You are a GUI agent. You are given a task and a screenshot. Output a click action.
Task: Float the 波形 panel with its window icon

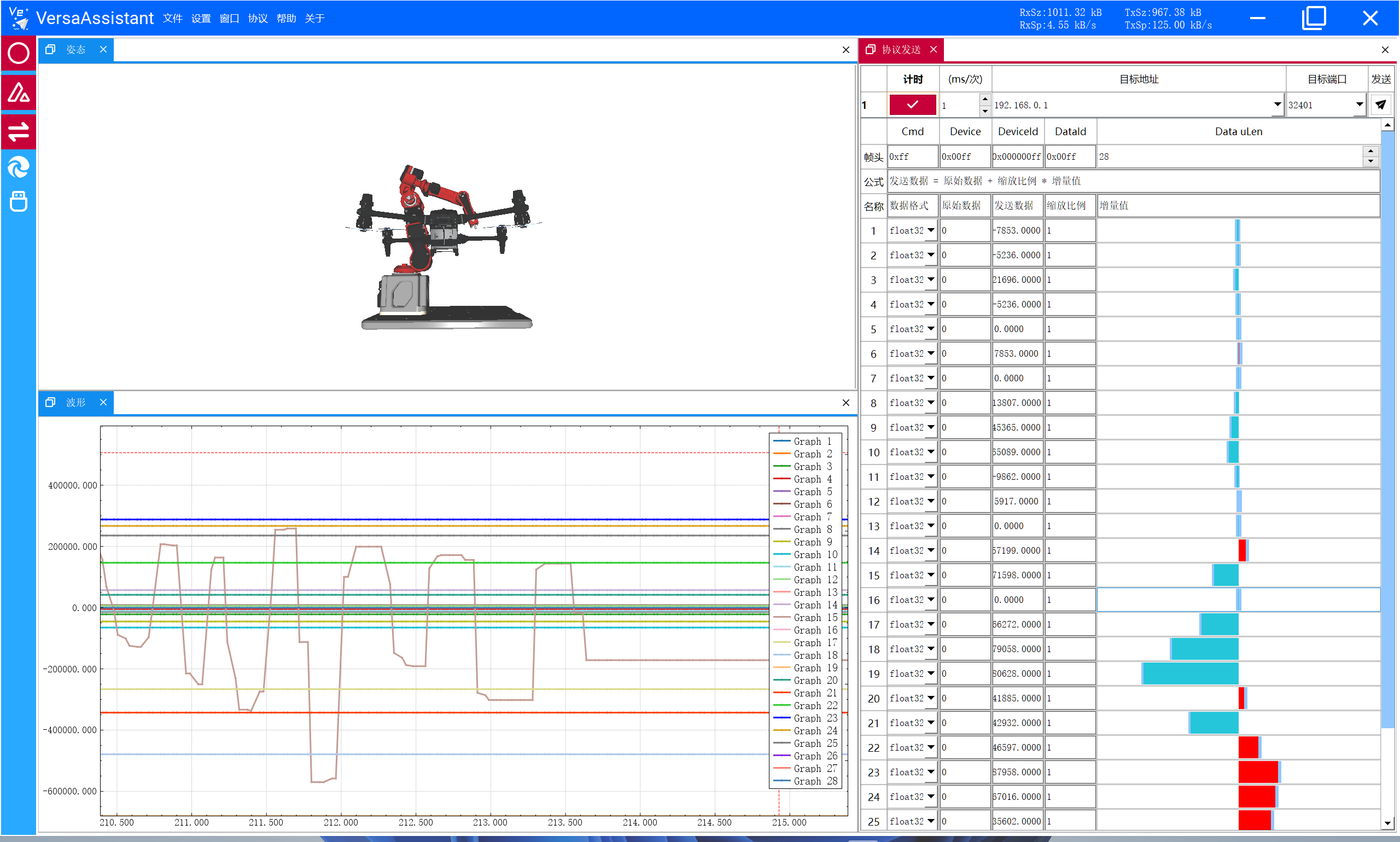[50, 402]
